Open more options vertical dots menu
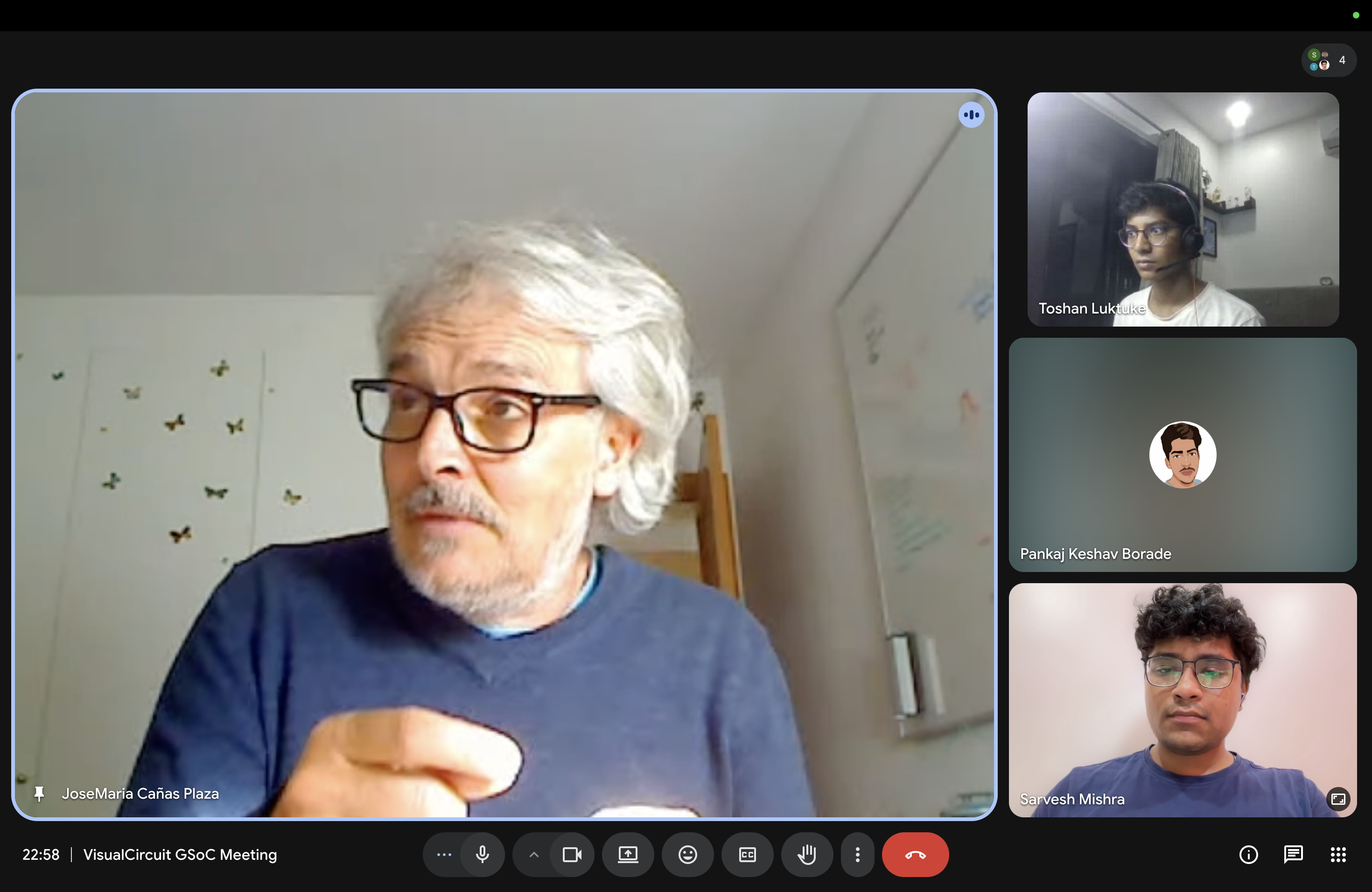 click(857, 854)
